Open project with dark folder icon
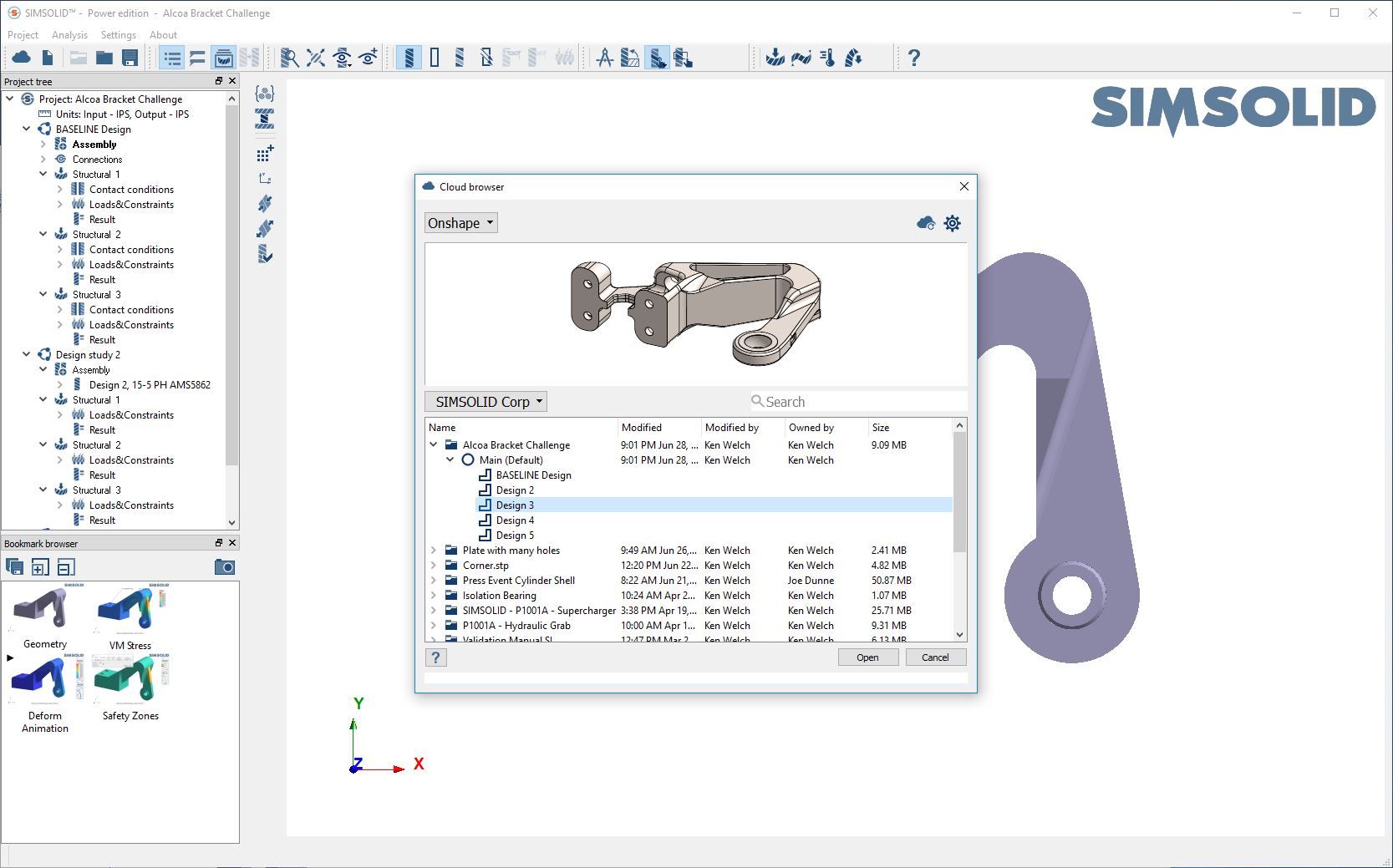 point(104,58)
